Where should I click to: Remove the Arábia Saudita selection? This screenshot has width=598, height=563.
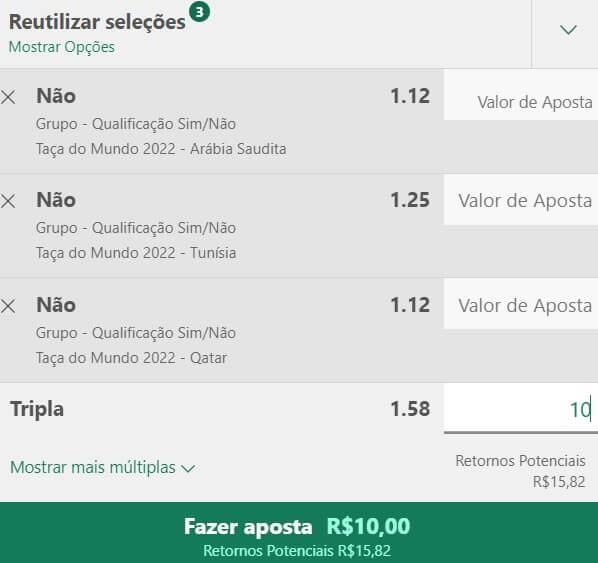(x=8, y=97)
